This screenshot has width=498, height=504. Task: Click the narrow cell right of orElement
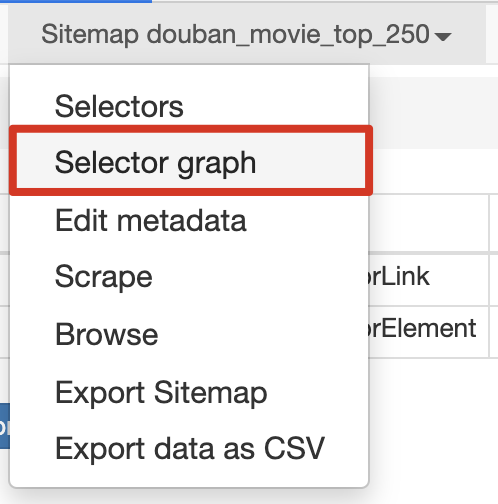[x=494, y=332]
